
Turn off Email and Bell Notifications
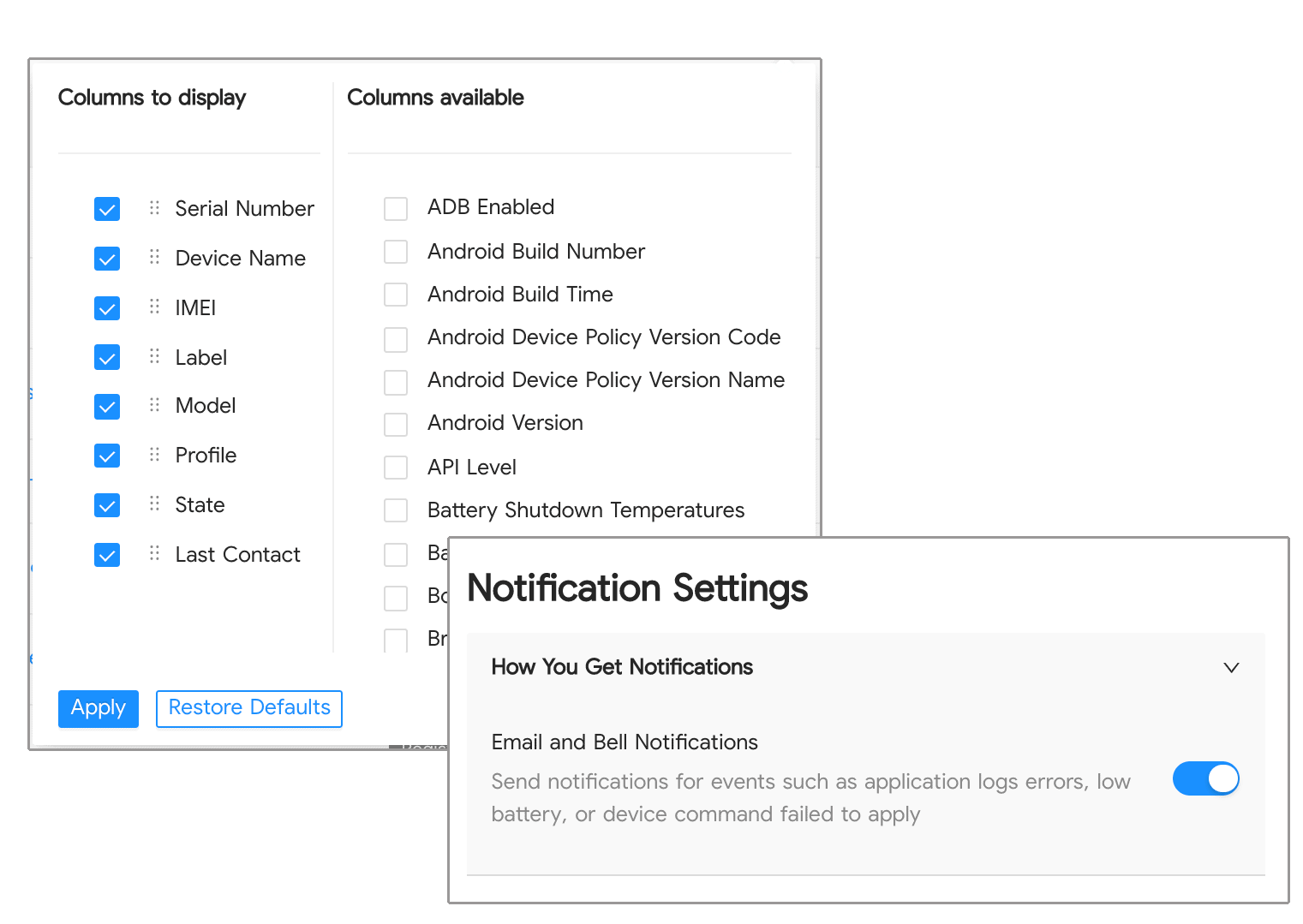tap(1205, 778)
